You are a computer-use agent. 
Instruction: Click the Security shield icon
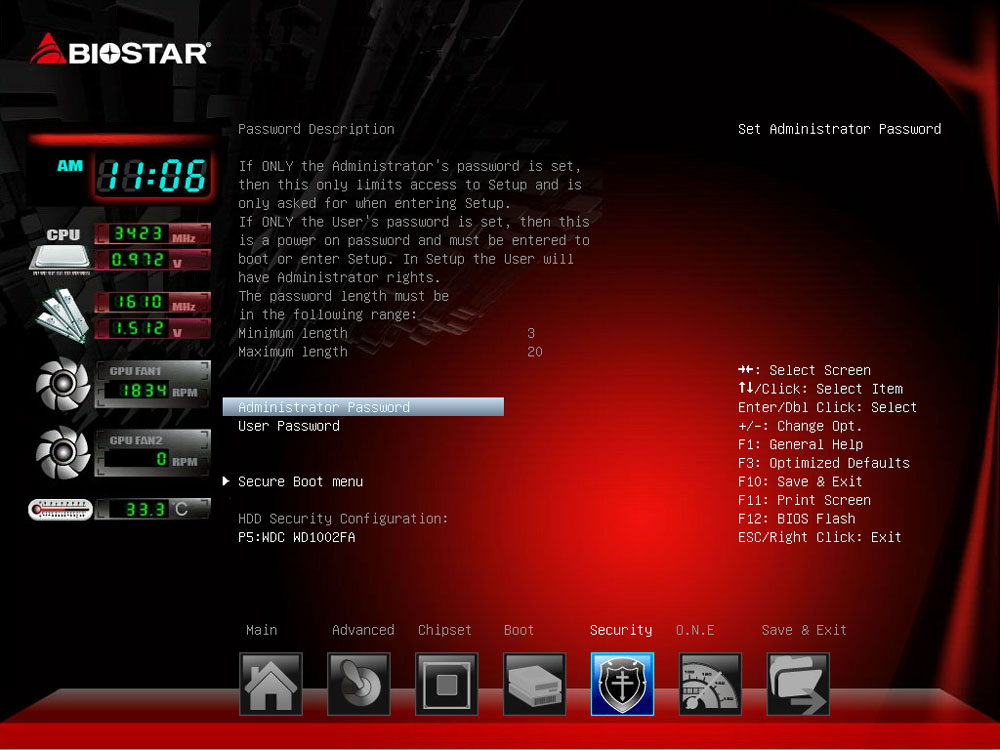click(x=622, y=684)
